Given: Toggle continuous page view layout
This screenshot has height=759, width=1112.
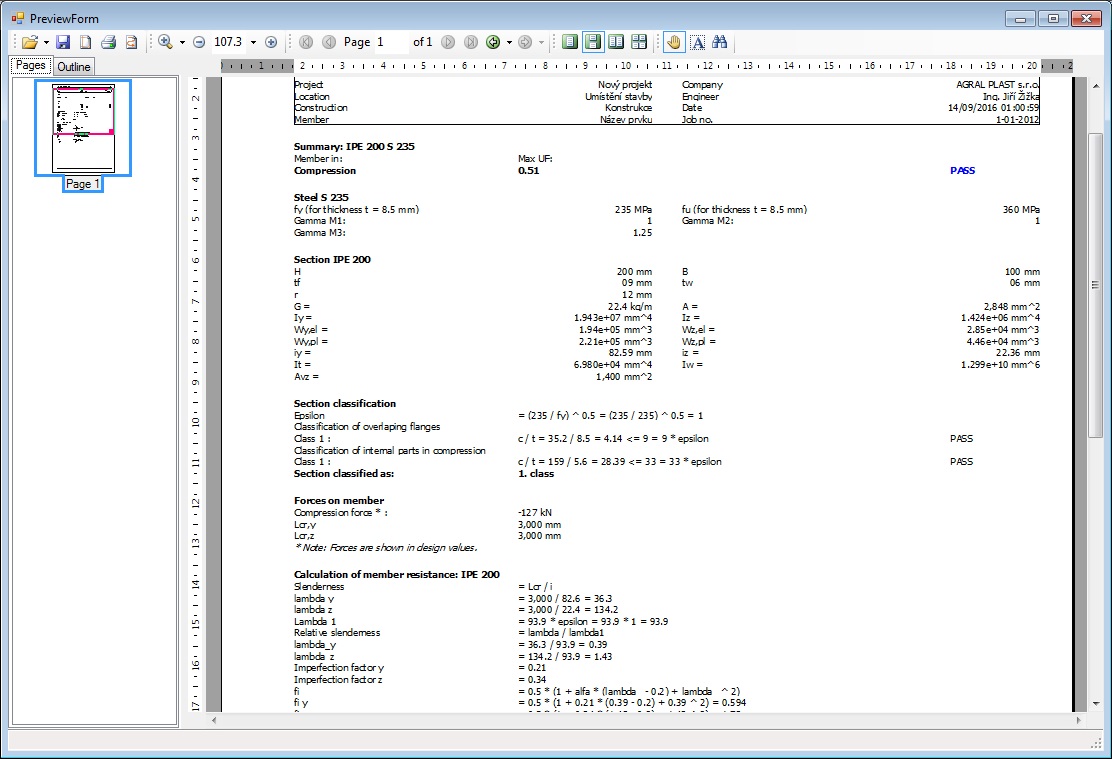Looking at the screenshot, I should point(593,42).
